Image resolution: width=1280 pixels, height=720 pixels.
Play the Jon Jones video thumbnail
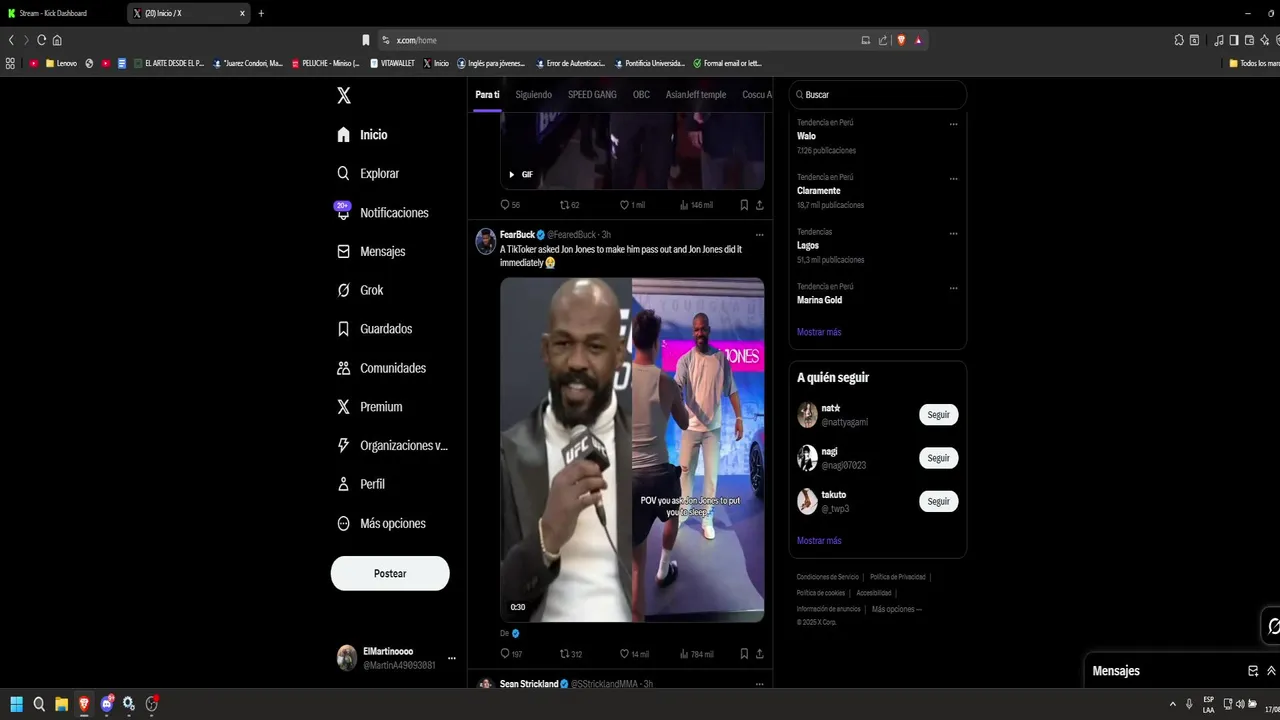(632, 450)
